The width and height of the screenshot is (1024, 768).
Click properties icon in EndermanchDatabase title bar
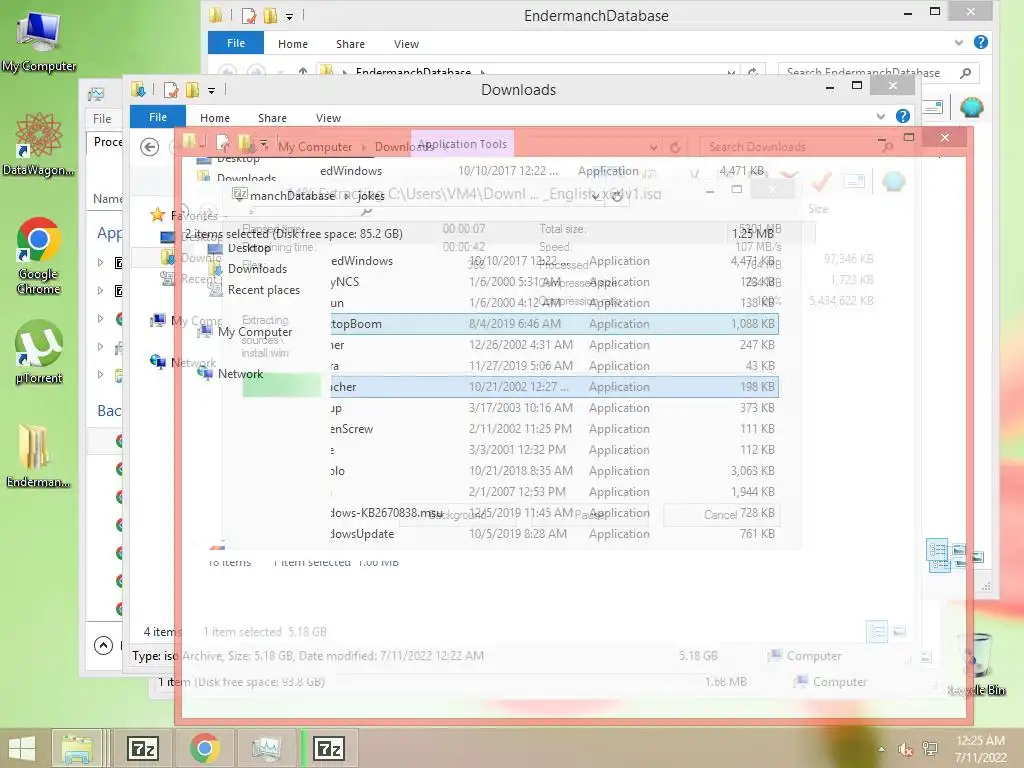point(249,15)
